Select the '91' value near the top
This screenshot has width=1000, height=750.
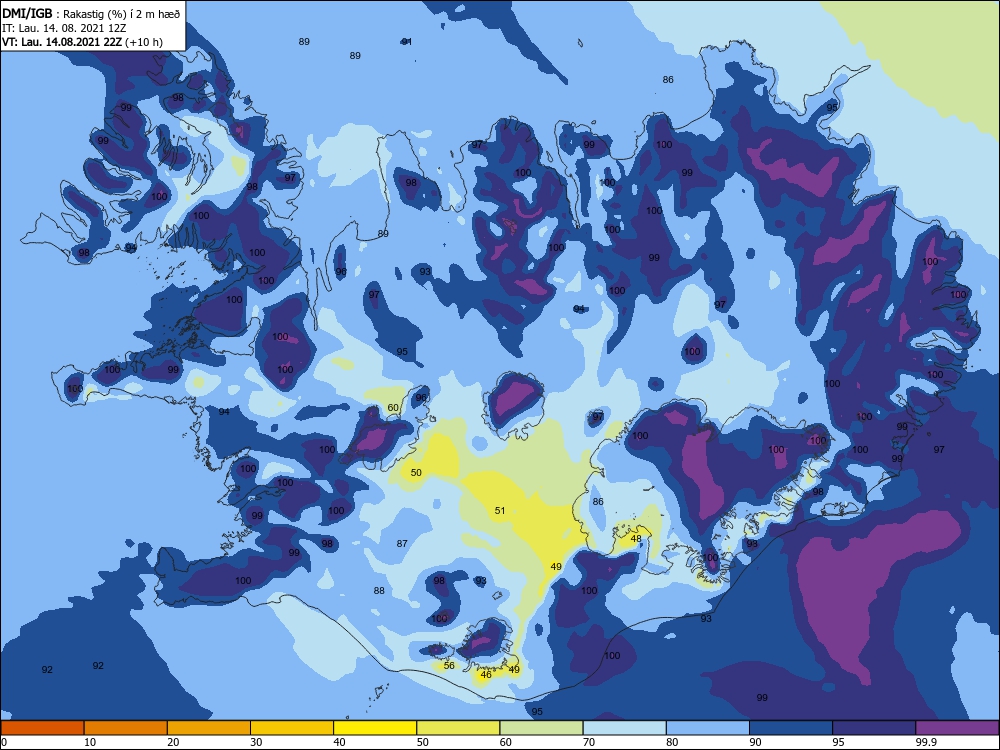coord(406,41)
